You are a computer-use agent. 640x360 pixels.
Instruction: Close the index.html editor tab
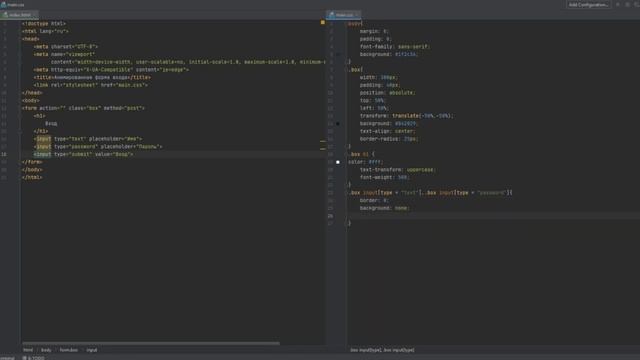(x=35, y=15)
